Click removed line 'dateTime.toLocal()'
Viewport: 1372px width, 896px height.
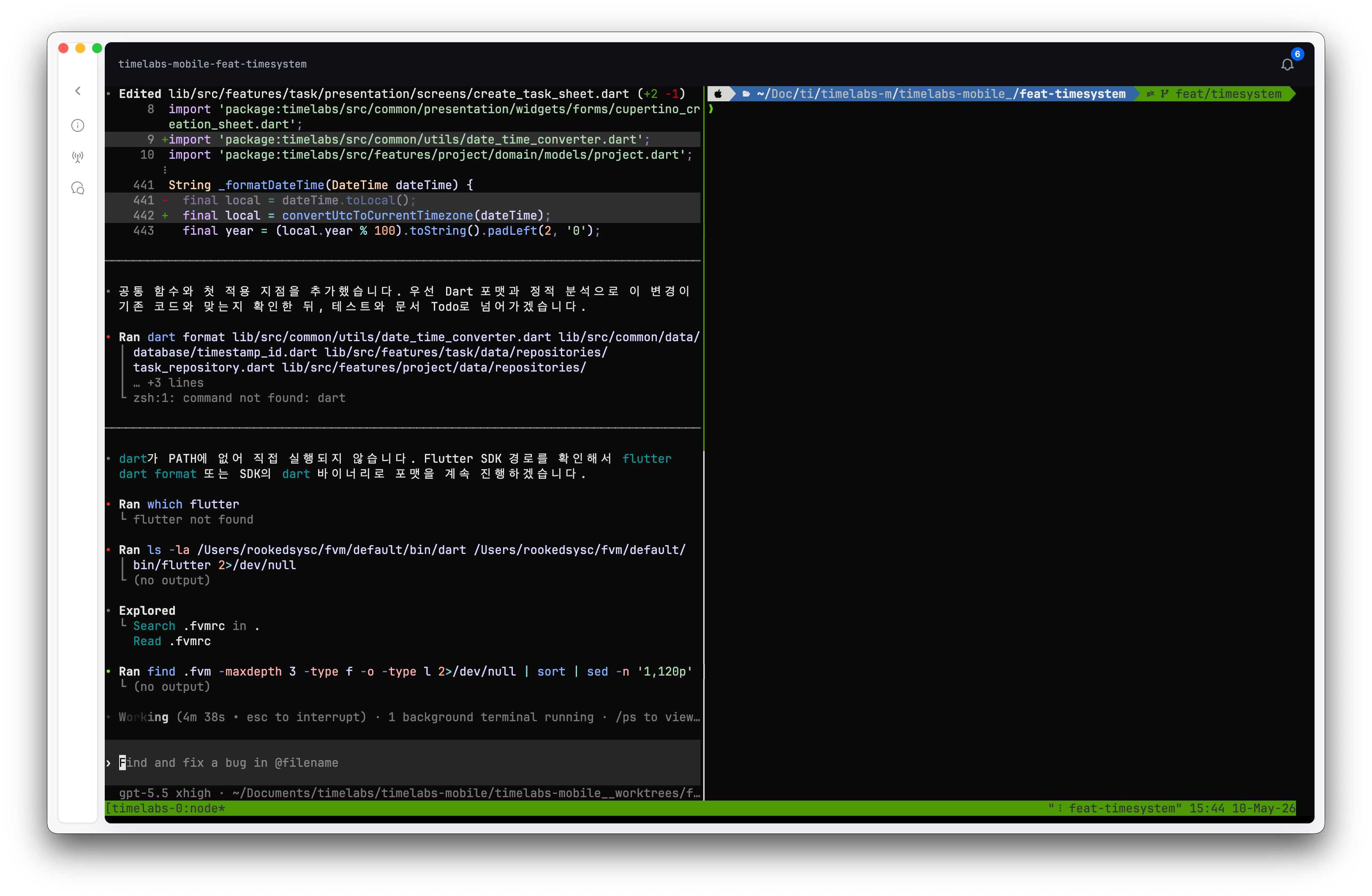click(403, 200)
